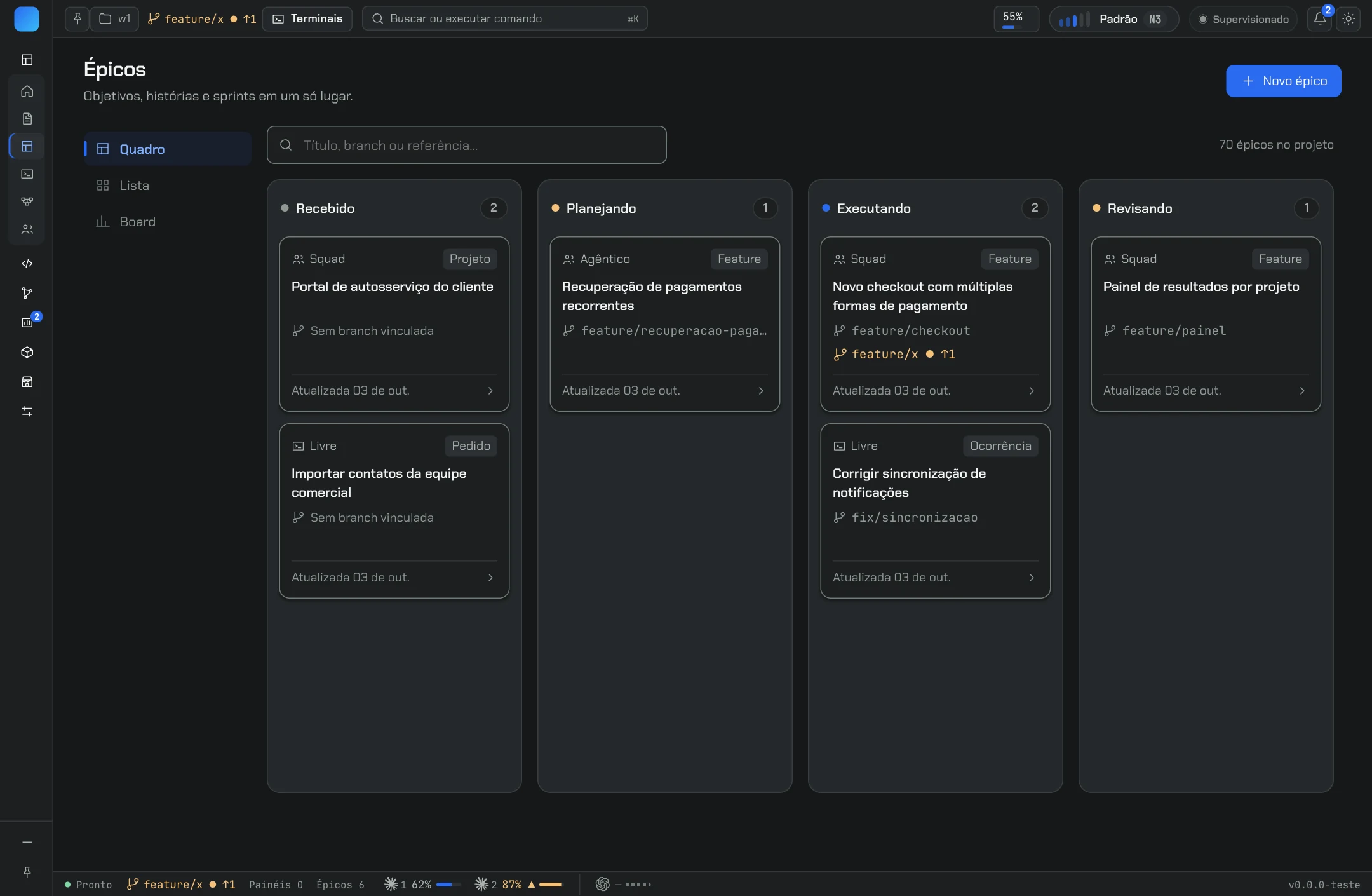Open the Padrão N3 model selector

1114,19
